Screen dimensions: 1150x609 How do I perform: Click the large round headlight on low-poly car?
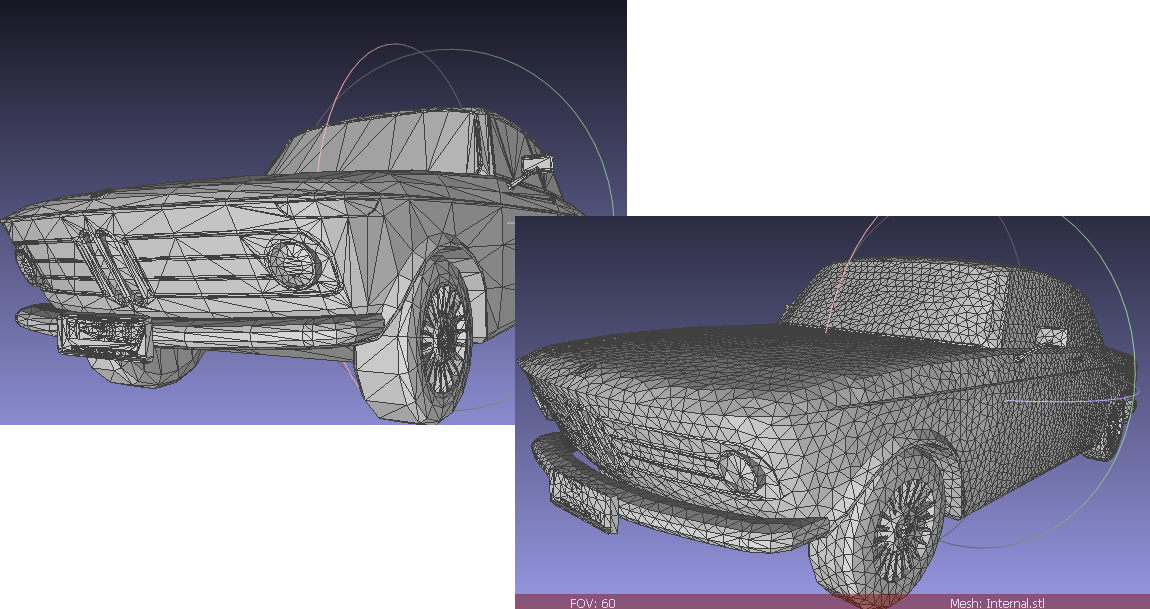[x=295, y=261]
